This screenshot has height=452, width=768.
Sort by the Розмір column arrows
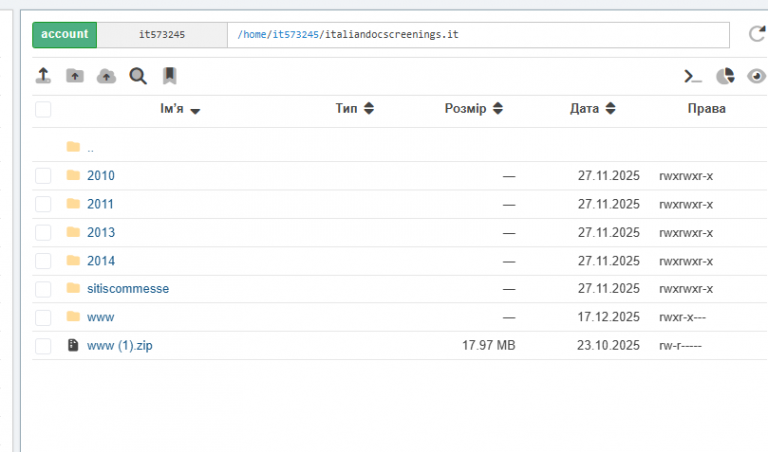tap(498, 108)
